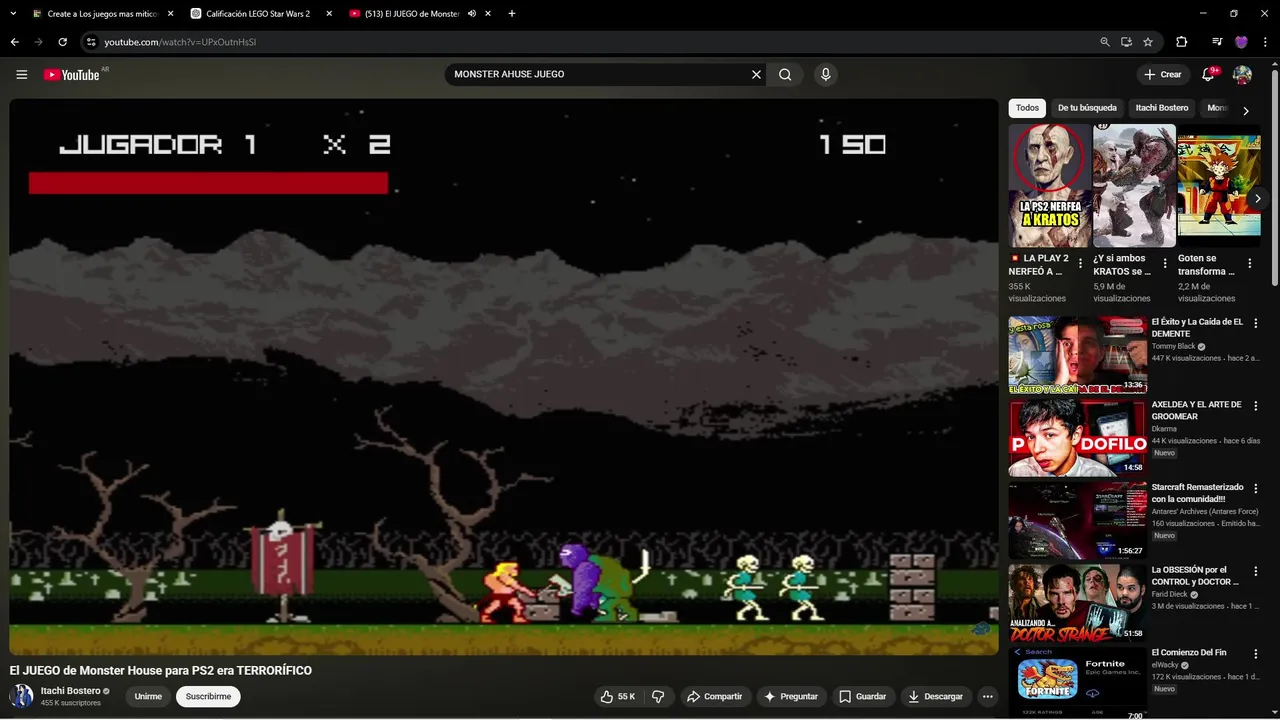Open the Chrome three-dot menu
The image size is (1280, 720).
point(1265,42)
